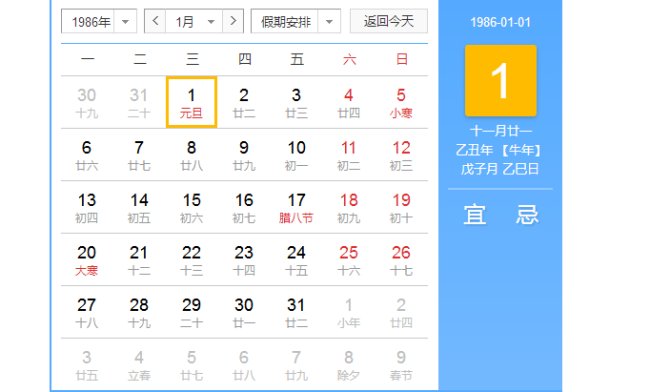This screenshot has height=392, width=650.
Task: Select January 9 廿九
Action: click(x=244, y=155)
